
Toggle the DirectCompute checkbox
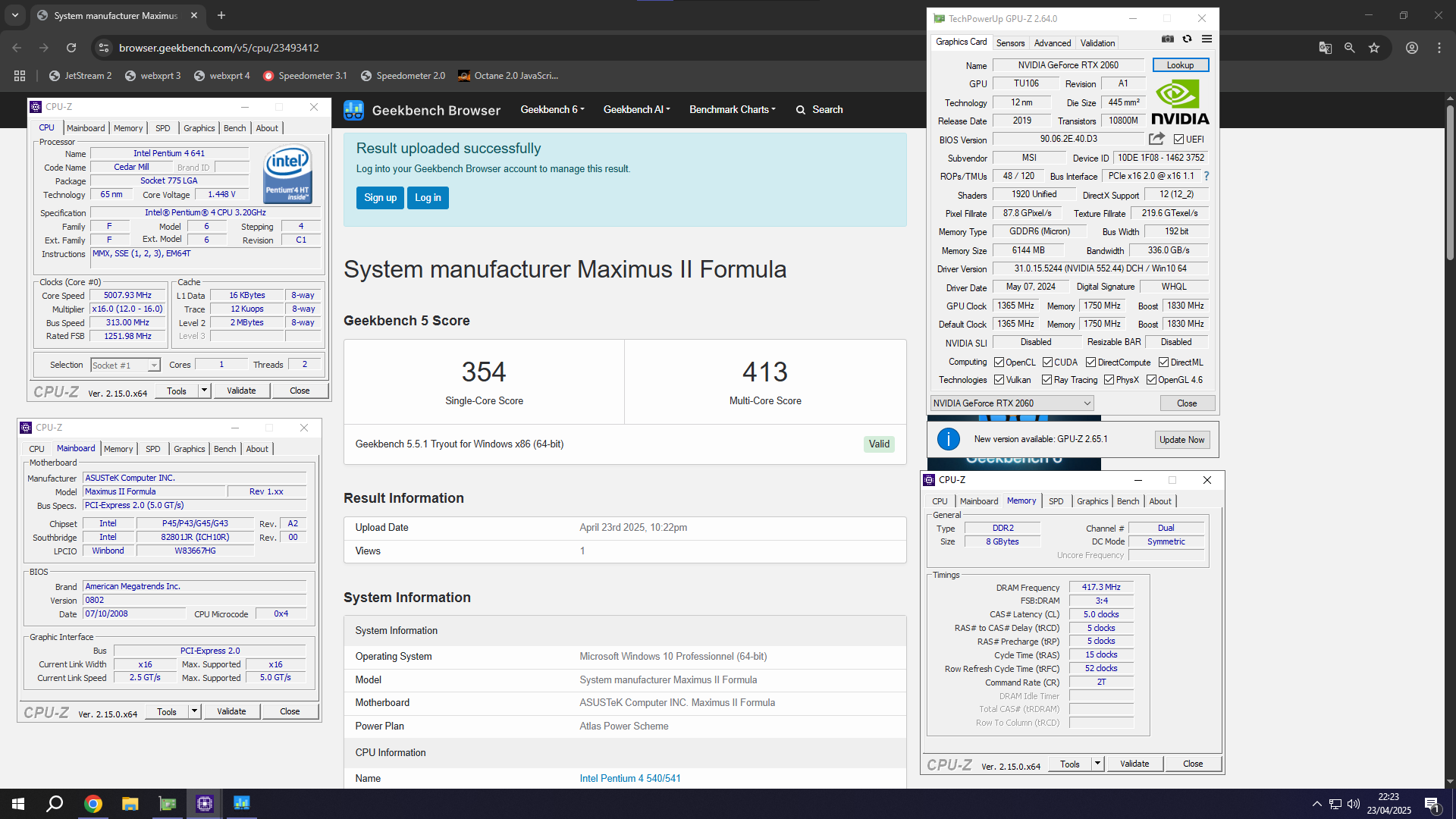point(1091,362)
